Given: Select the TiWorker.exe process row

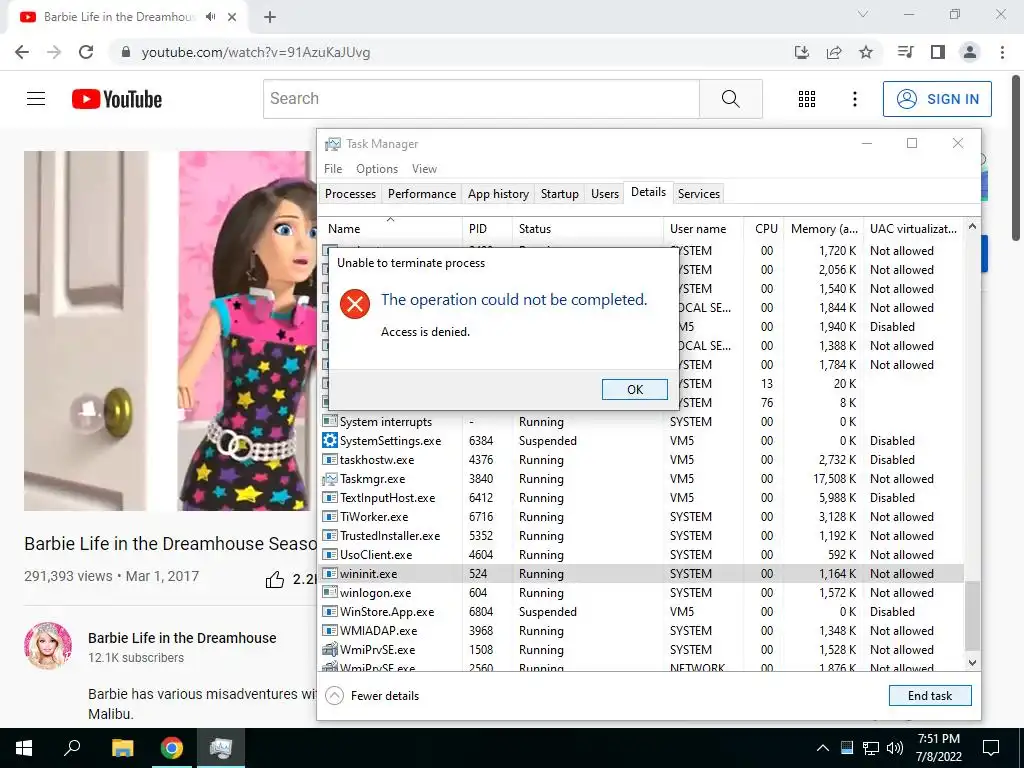Looking at the screenshot, I should tap(641, 517).
